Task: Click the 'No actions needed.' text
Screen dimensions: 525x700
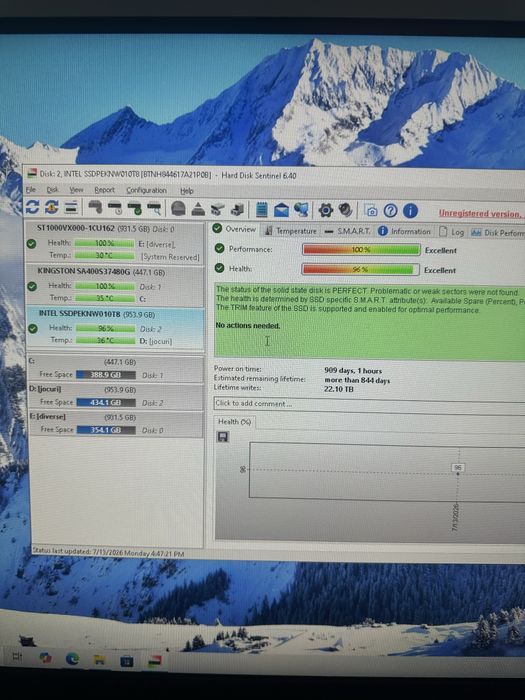Action: [x=248, y=326]
